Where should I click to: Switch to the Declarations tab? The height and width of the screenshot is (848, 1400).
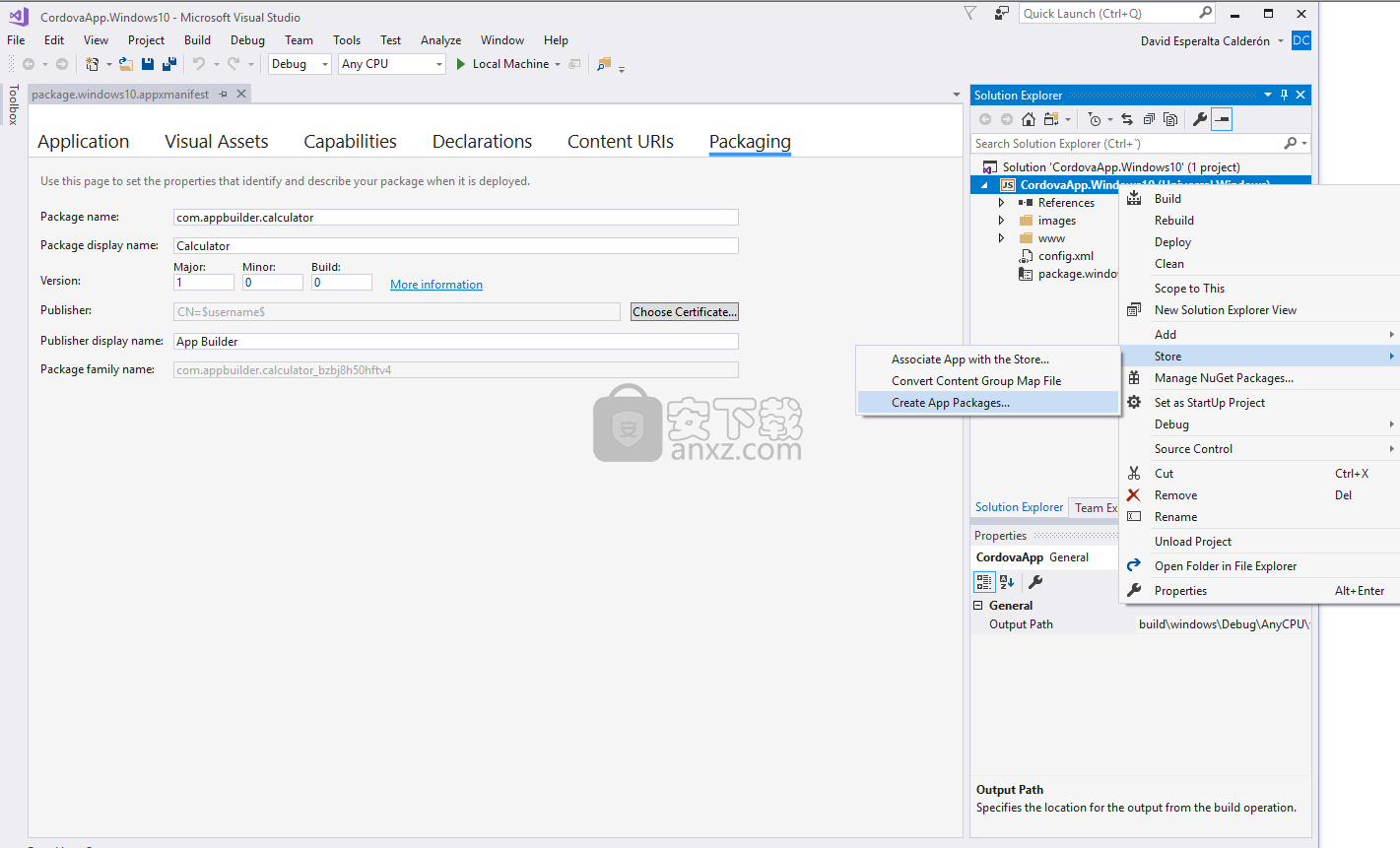click(482, 142)
